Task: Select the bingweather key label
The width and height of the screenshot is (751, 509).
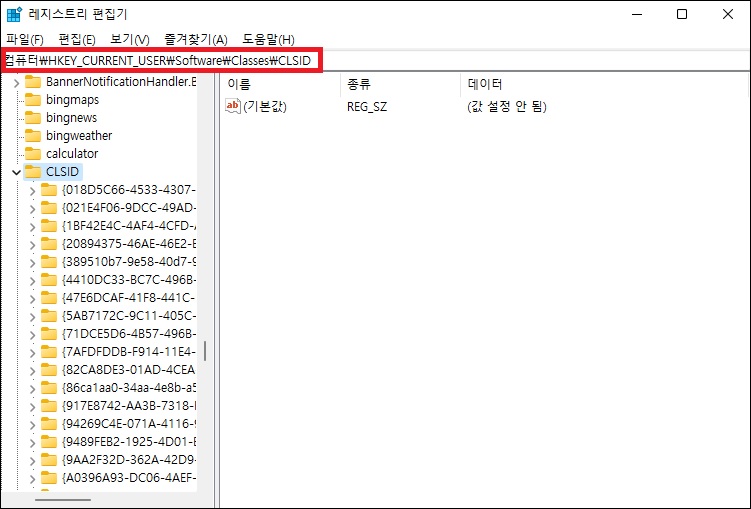Action: click(79, 136)
